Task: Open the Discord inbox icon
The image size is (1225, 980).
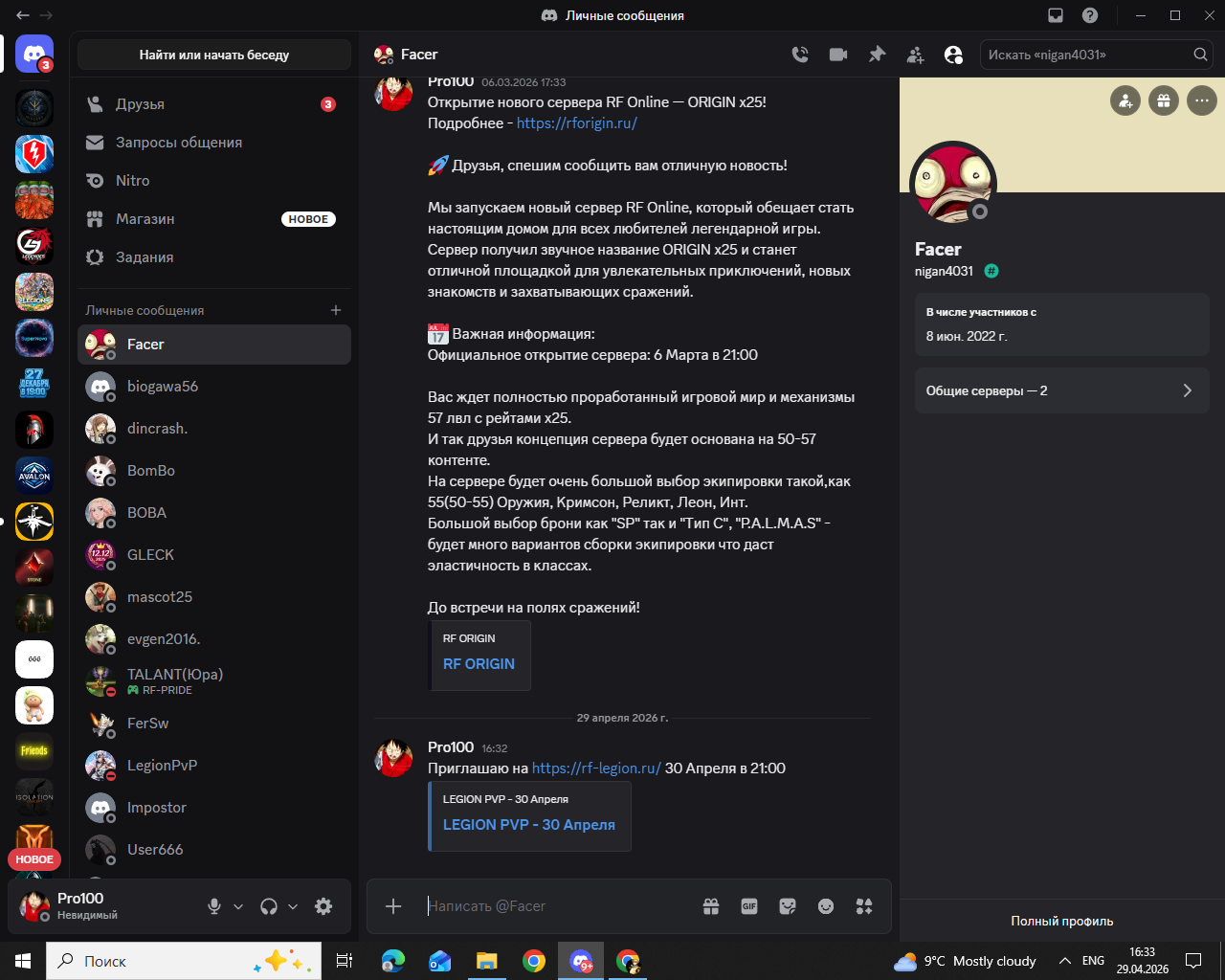Action: [x=1056, y=15]
